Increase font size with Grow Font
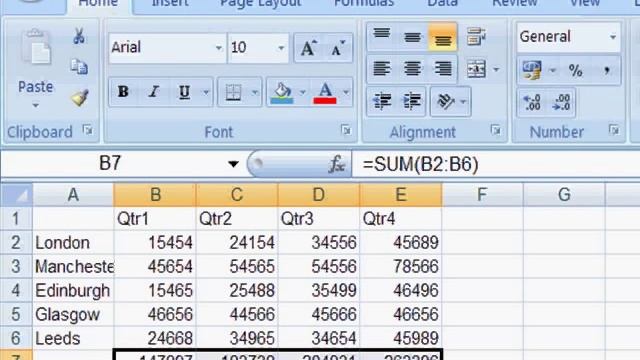This screenshot has width=640, height=360. (x=309, y=48)
